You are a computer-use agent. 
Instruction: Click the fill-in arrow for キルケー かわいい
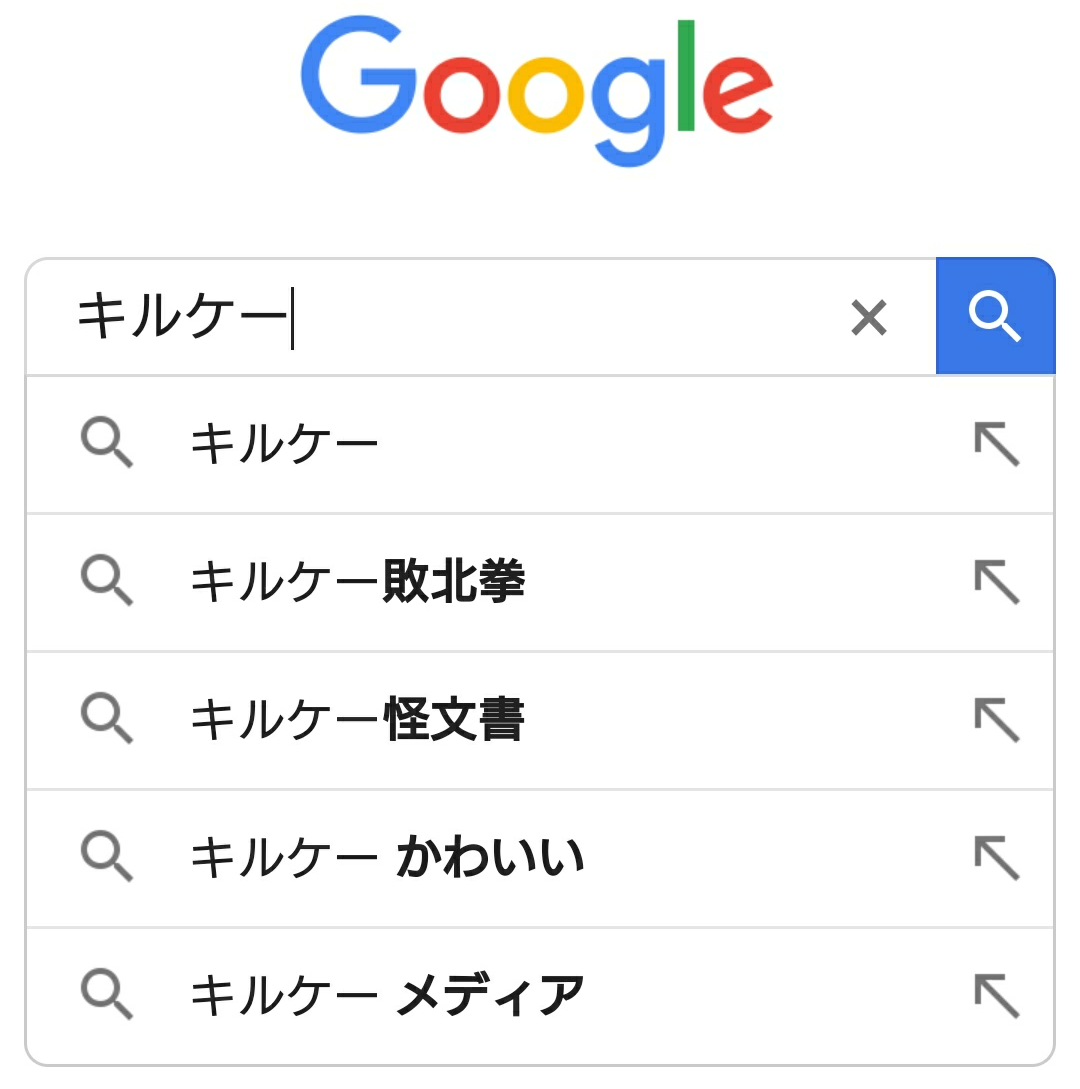click(x=996, y=858)
